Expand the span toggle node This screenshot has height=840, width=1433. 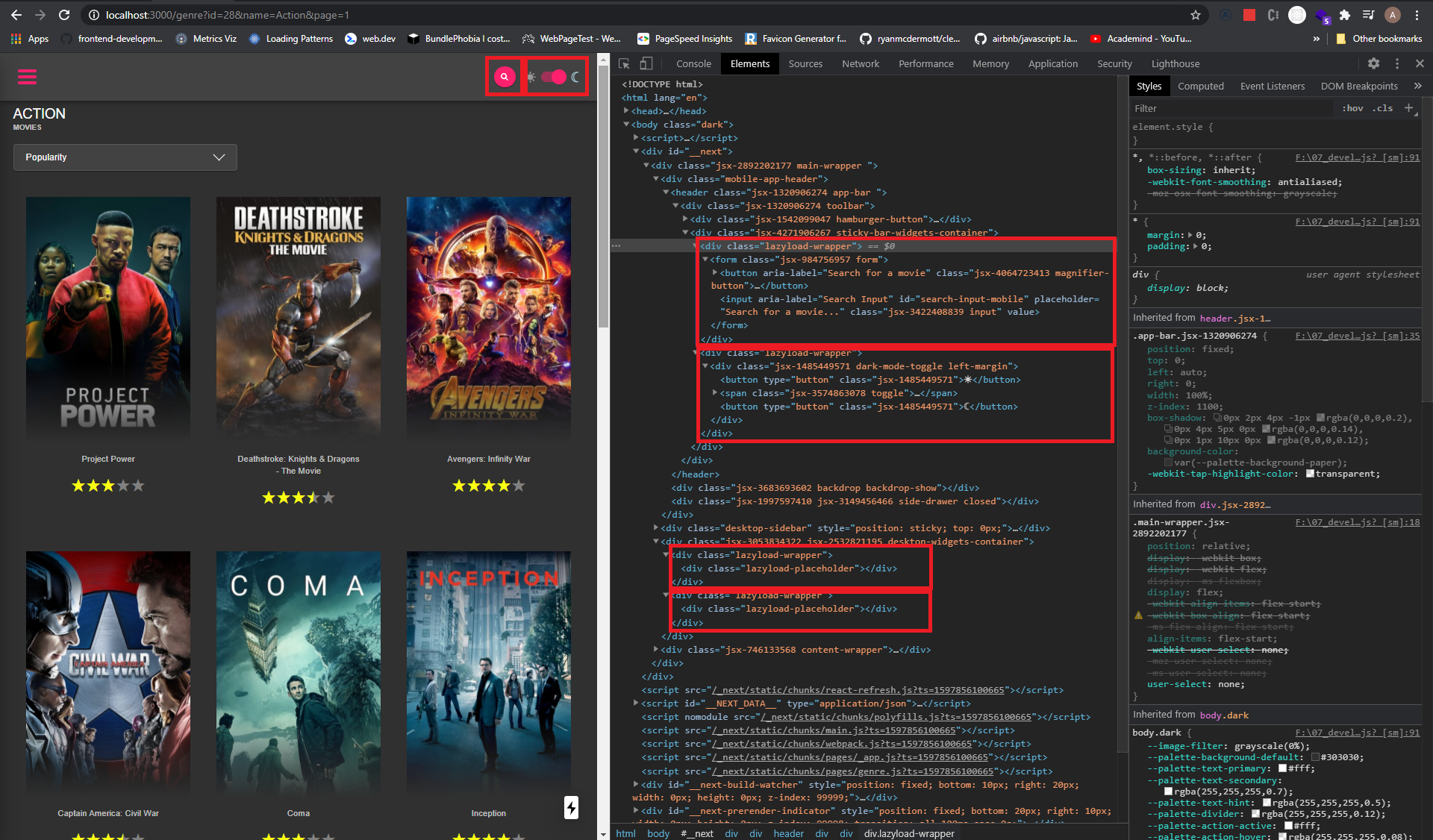715,392
